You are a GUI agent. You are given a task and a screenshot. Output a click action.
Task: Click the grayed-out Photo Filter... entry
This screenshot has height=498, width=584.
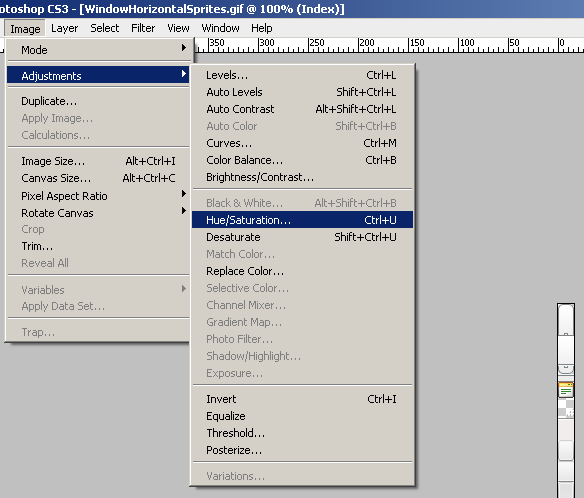tap(302, 339)
